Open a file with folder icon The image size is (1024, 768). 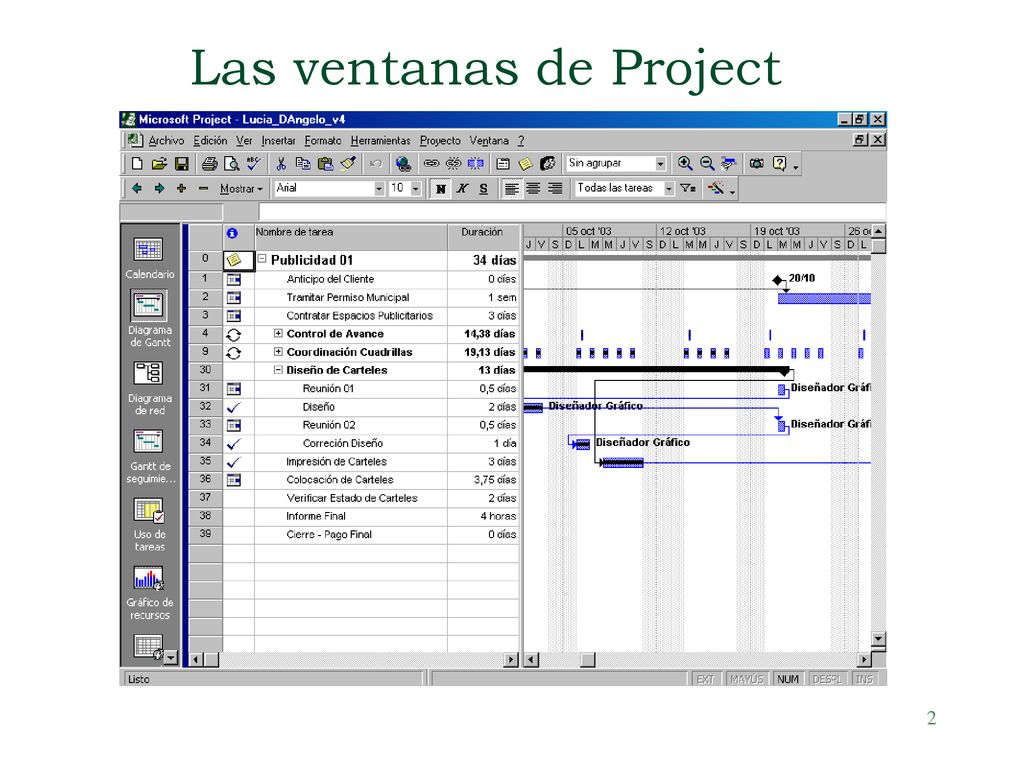tap(159, 164)
